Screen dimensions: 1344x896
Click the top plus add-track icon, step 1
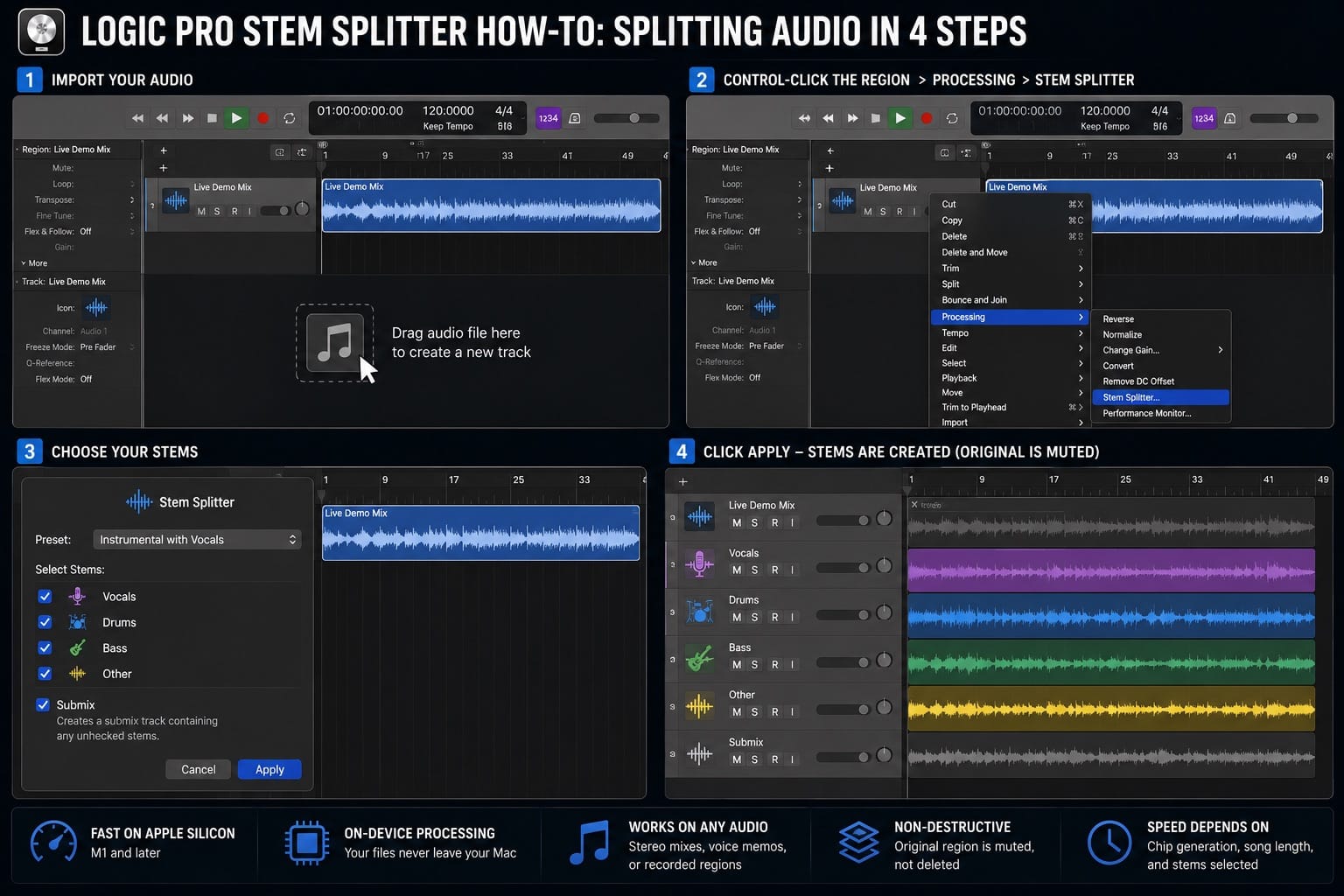click(x=163, y=150)
